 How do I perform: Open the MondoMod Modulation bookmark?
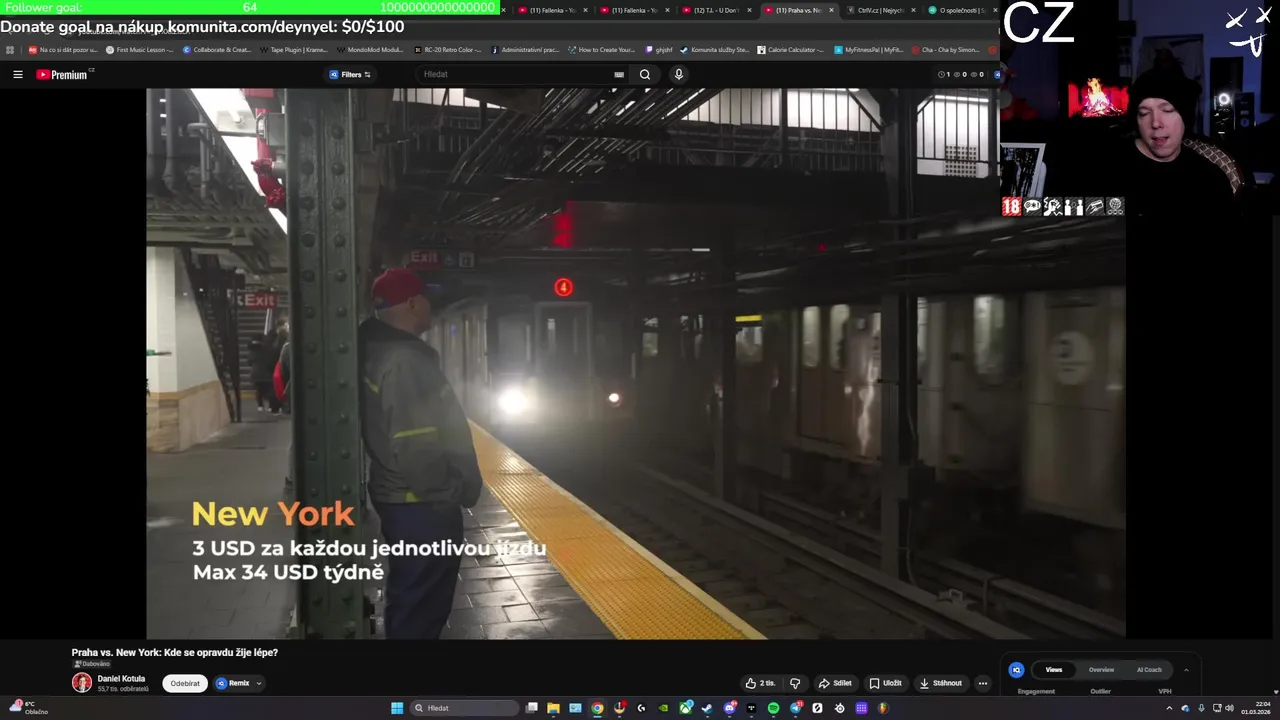(x=370, y=49)
